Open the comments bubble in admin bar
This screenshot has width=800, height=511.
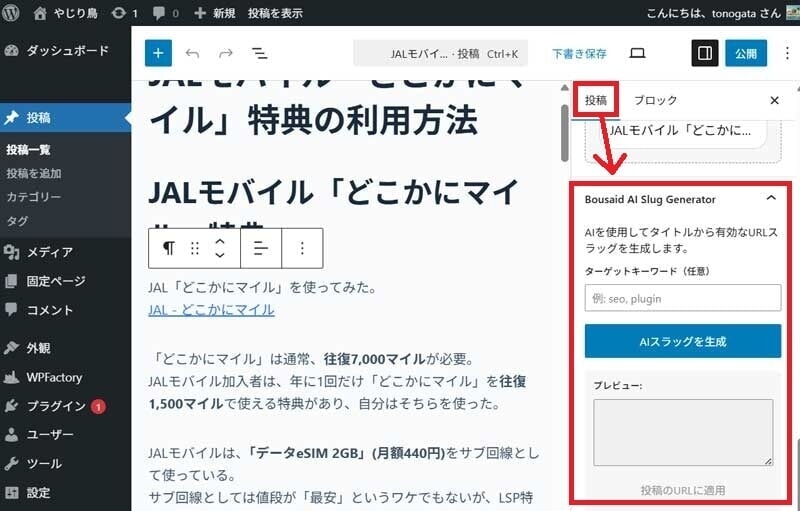tap(166, 13)
